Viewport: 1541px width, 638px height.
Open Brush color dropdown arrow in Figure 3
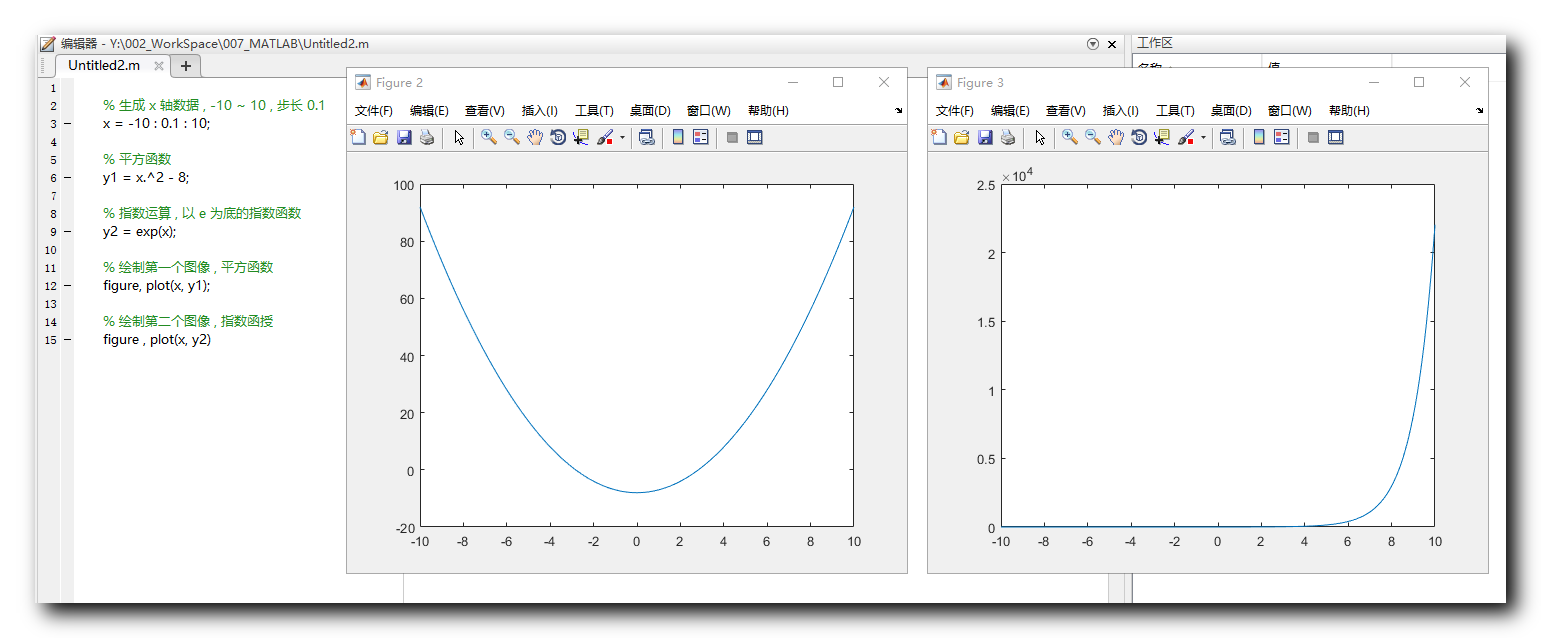tap(1203, 138)
